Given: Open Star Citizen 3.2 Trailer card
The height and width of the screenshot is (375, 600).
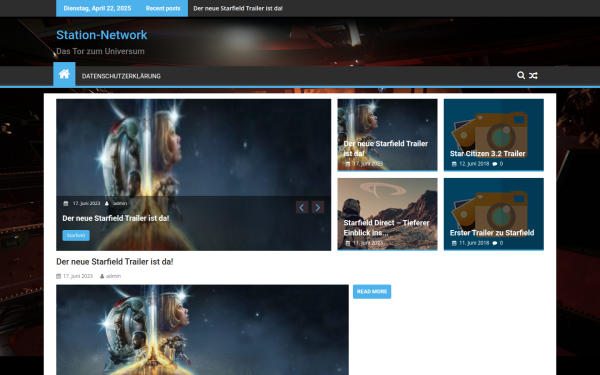Looking at the screenshot, I should point(494,135).
